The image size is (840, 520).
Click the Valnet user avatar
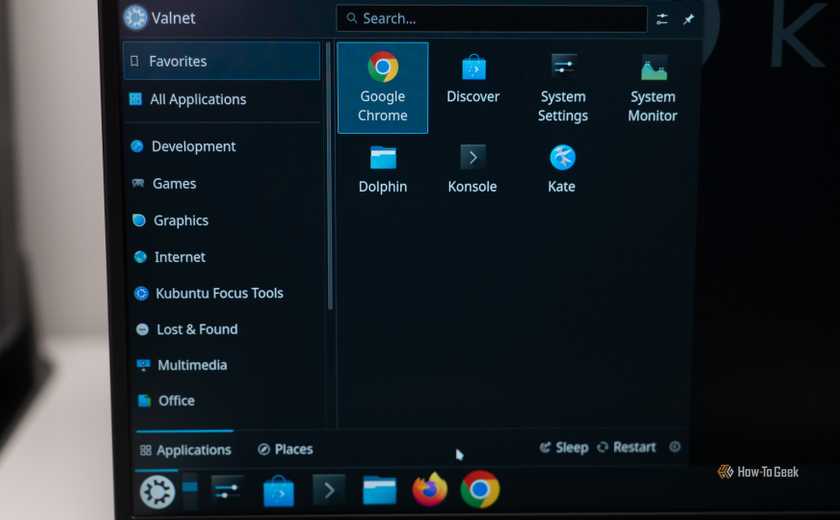pos(135,17)
